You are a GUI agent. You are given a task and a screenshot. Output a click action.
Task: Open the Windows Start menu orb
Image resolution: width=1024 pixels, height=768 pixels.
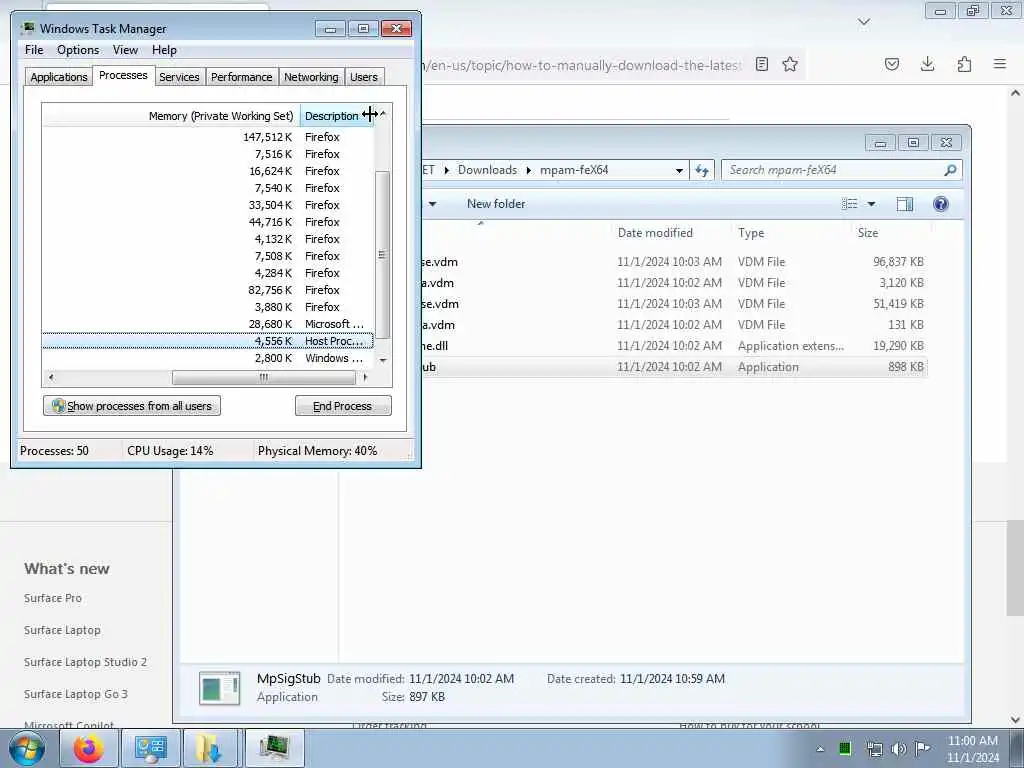coord(27,748)
